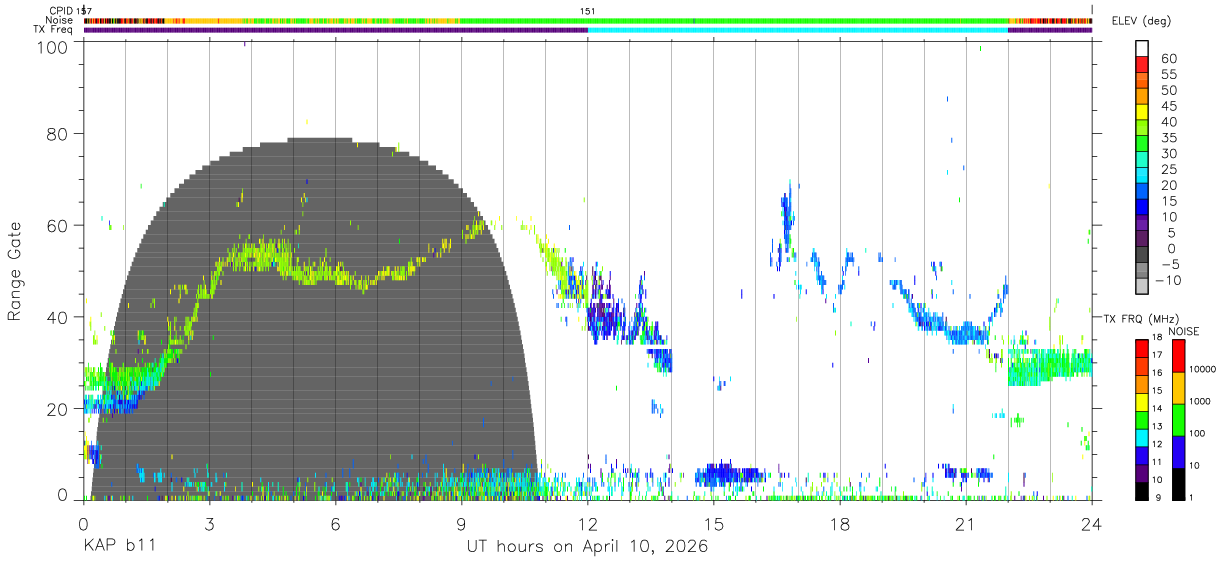Click the ELEV (deg) legend title
The width and height of the screenshot is (1228, 567).
coord(1143,20)
